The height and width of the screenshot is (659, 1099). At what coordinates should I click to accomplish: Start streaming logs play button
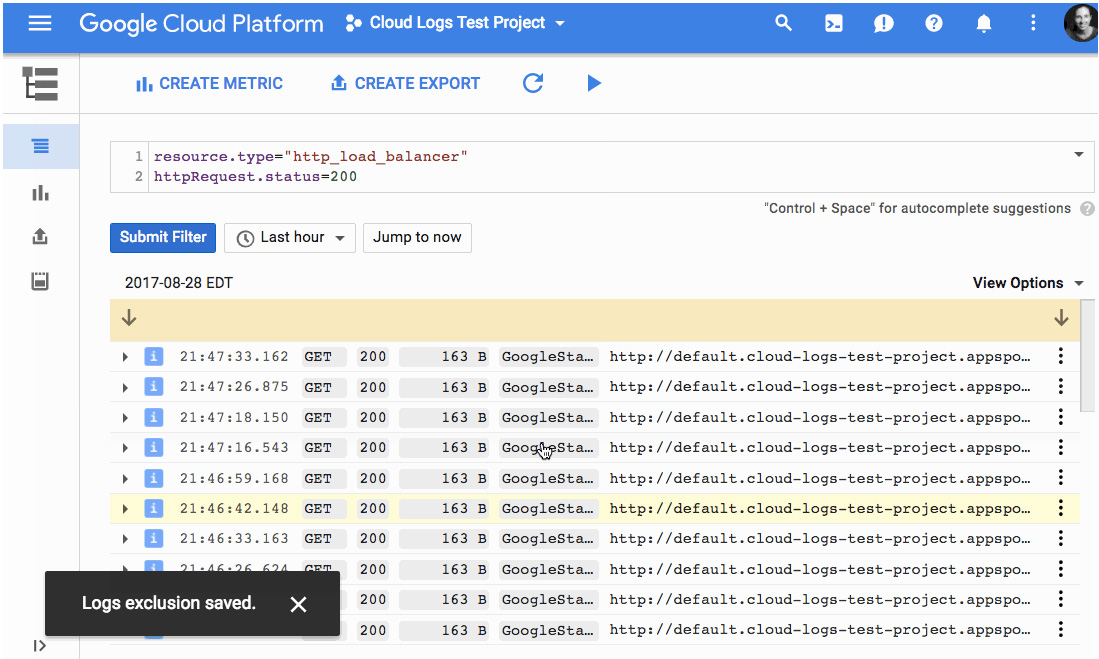tap(594, 83)
